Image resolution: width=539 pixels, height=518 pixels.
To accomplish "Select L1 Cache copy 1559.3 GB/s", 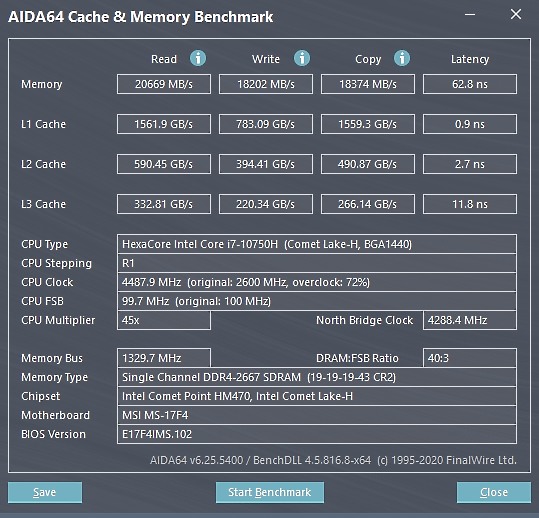I will (368, 124).
